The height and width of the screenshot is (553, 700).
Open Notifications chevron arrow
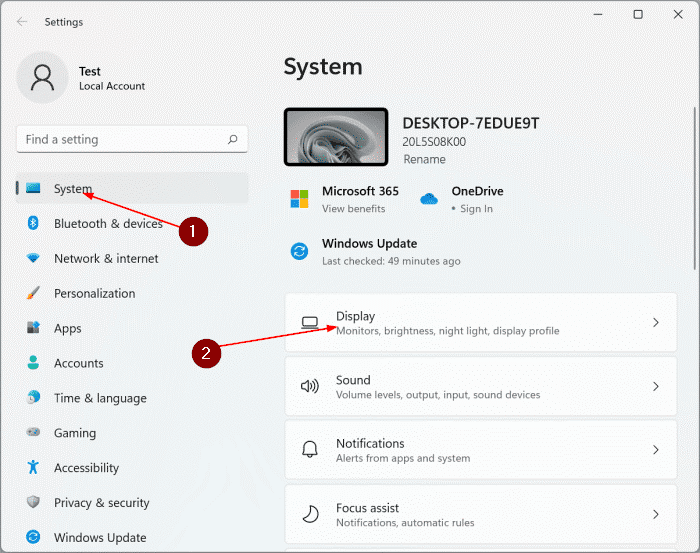click(656, 450)
